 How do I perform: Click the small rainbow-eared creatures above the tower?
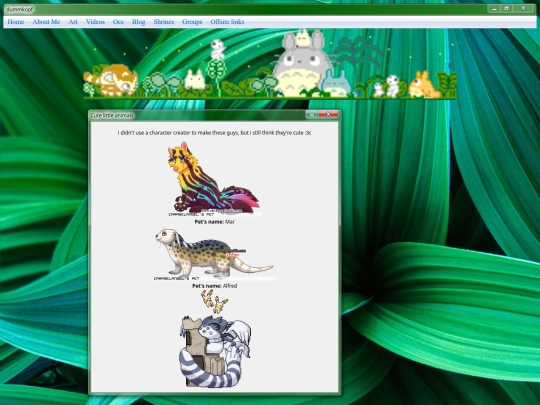point(214,301)
